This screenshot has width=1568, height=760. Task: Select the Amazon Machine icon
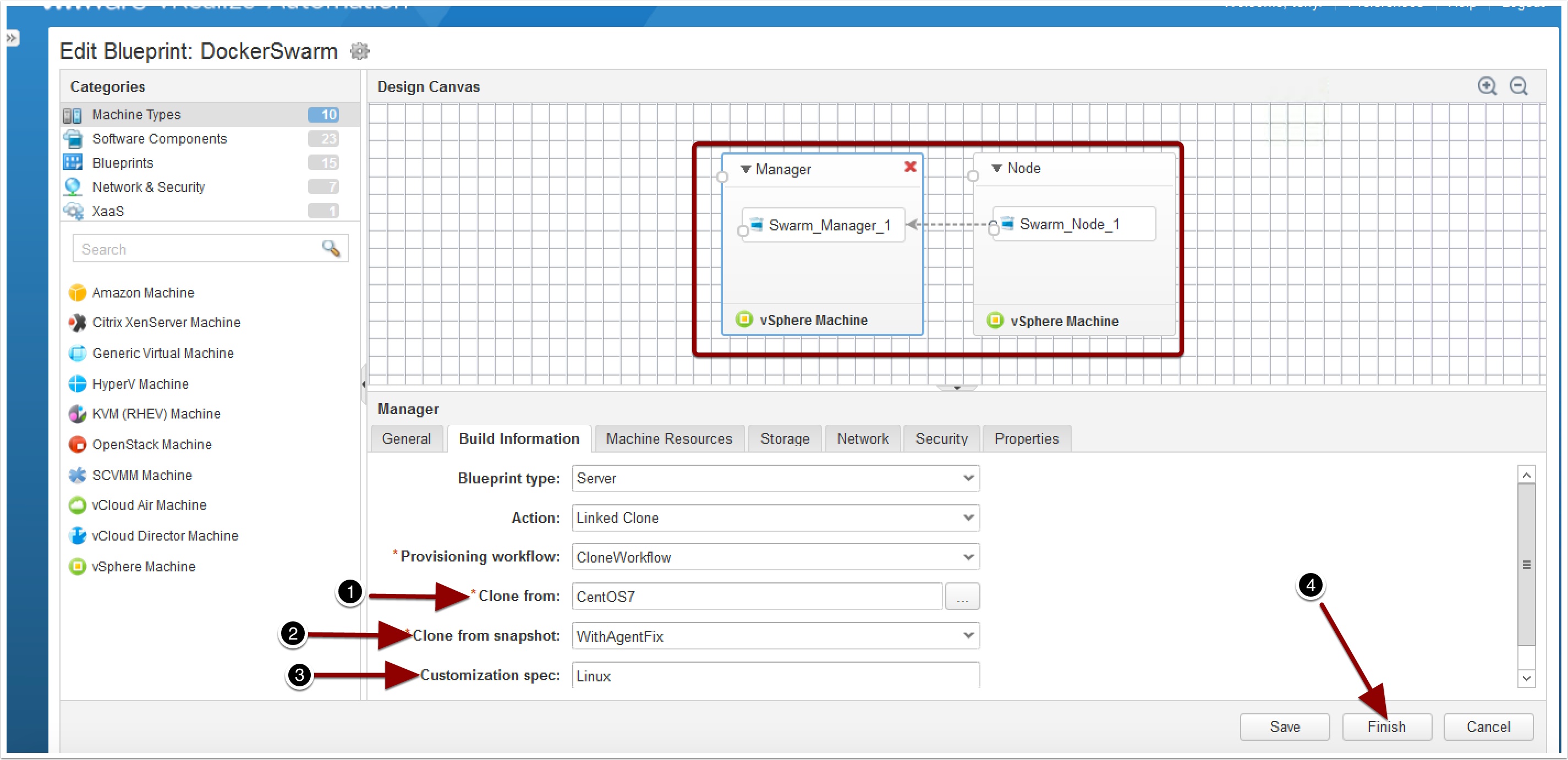(78, 293)
